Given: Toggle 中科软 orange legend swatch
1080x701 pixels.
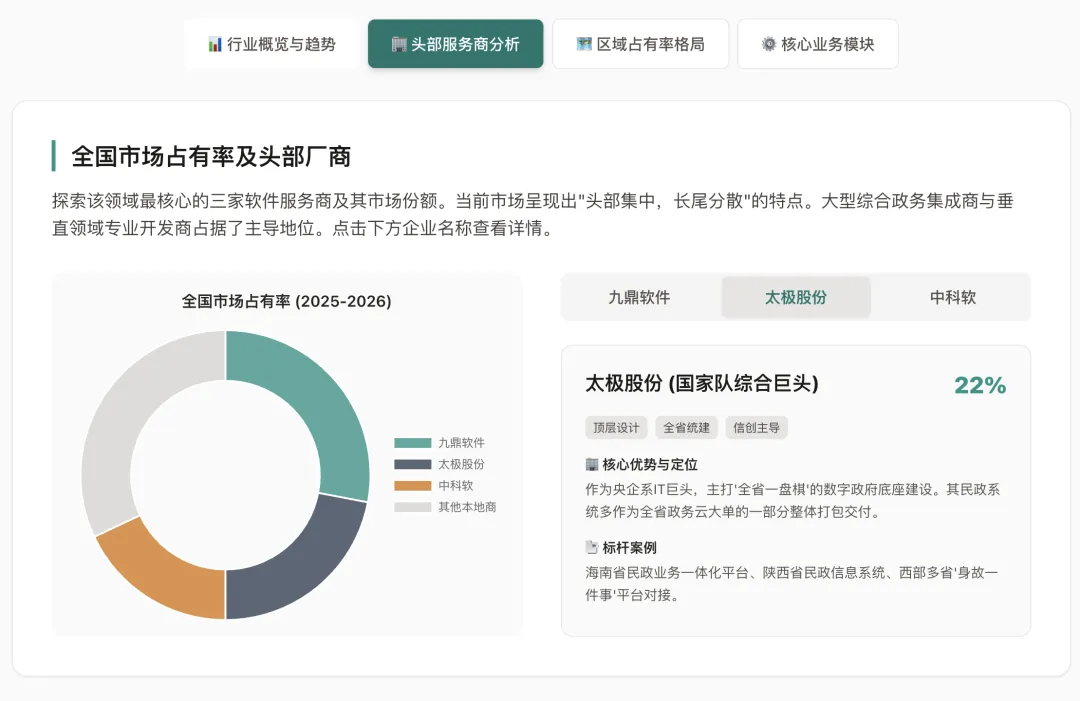Looking at the screenshot, I should click(x=413, y=485).
